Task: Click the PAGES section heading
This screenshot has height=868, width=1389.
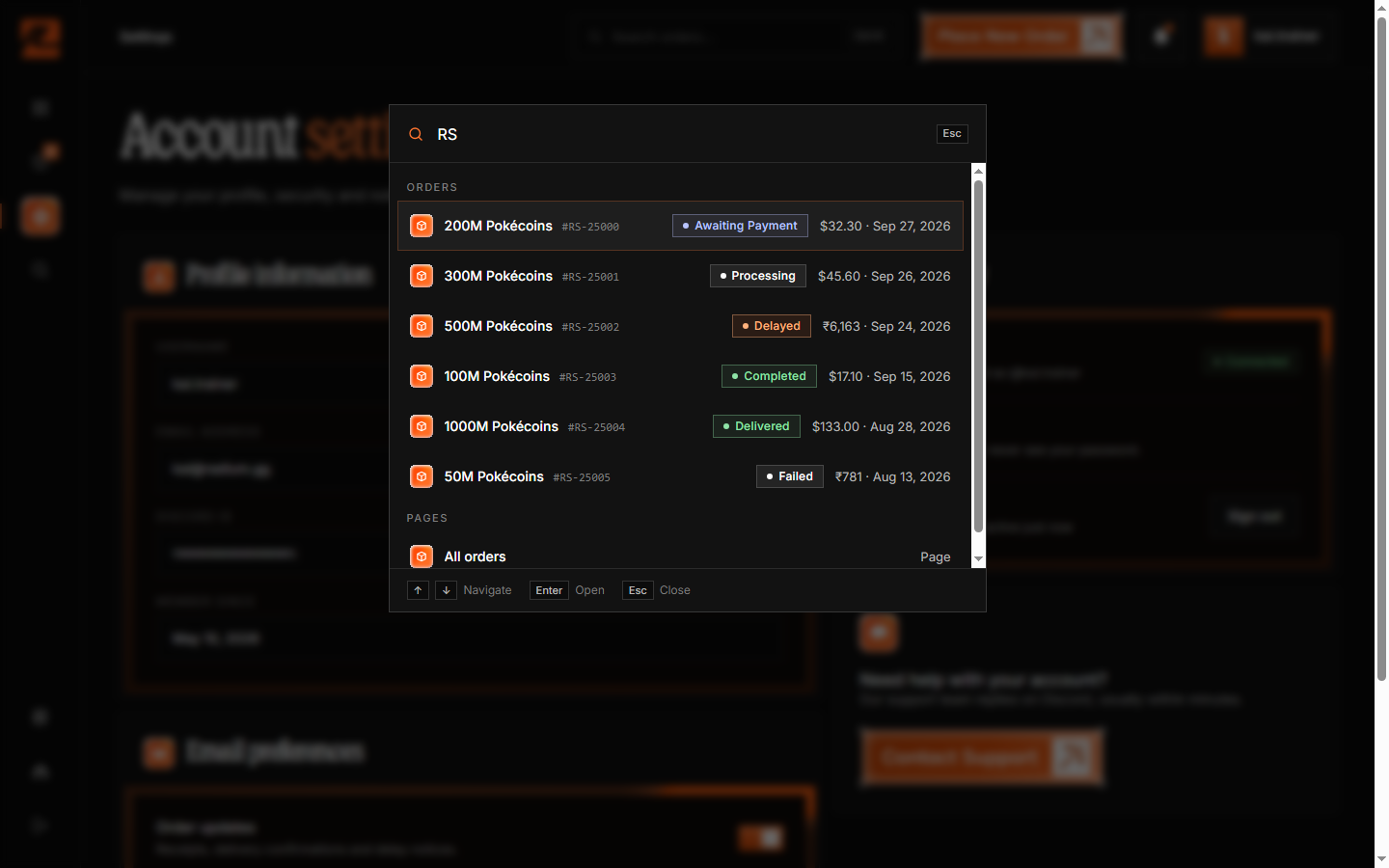Action: pos(427,518)
